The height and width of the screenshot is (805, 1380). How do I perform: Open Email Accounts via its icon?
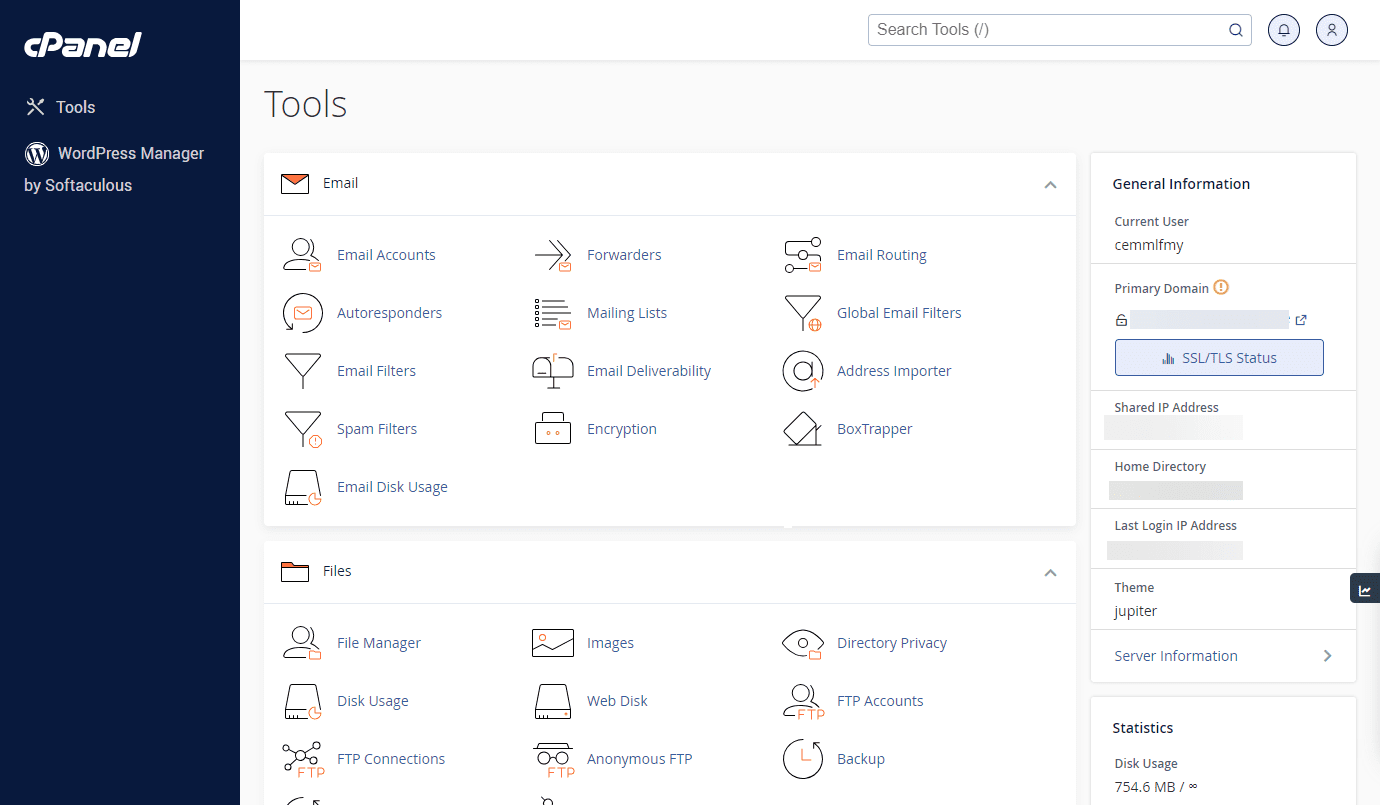point(302,255)
